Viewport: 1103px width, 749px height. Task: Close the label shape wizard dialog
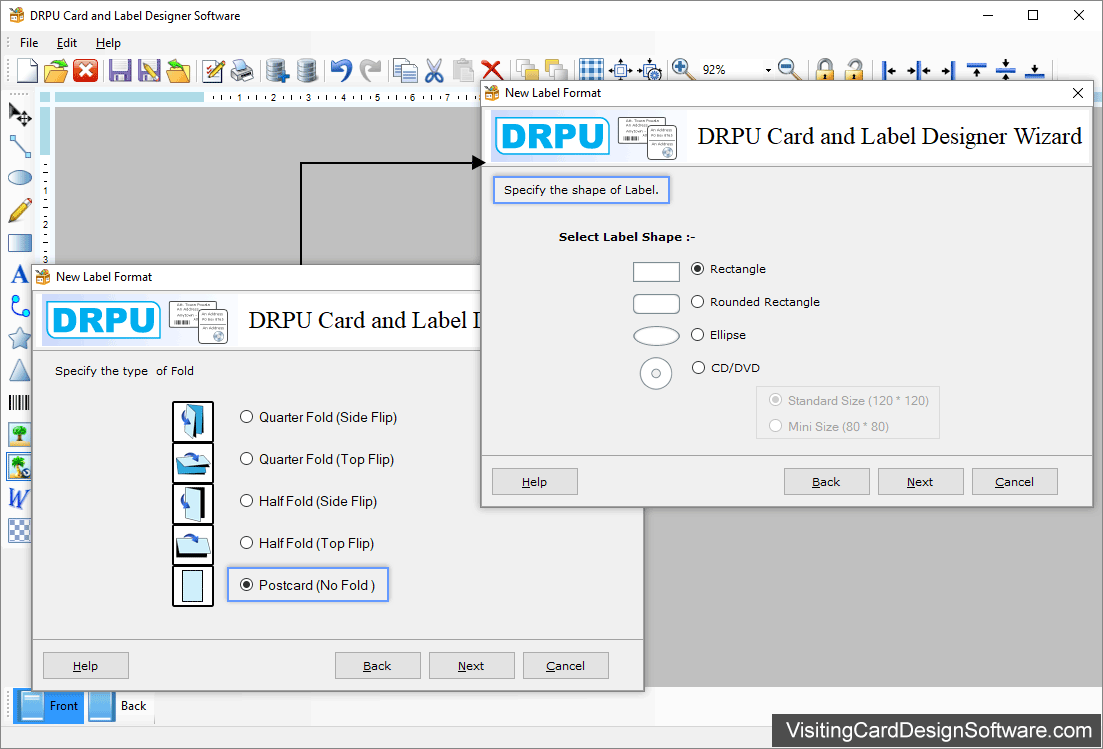1078,93
